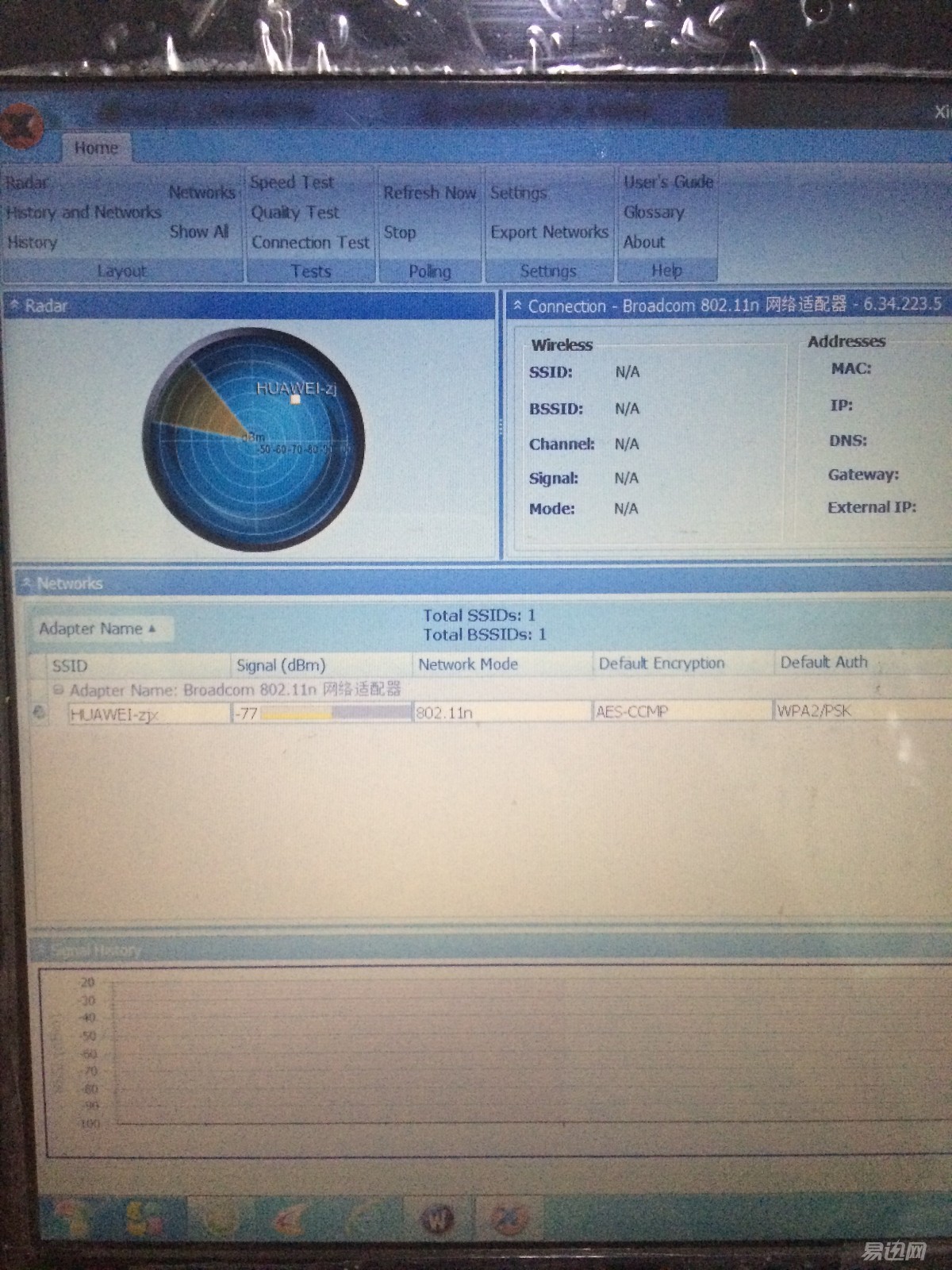Click the External IP label
This screenshot has width=952, height=1270.
(x=872, y=507)
